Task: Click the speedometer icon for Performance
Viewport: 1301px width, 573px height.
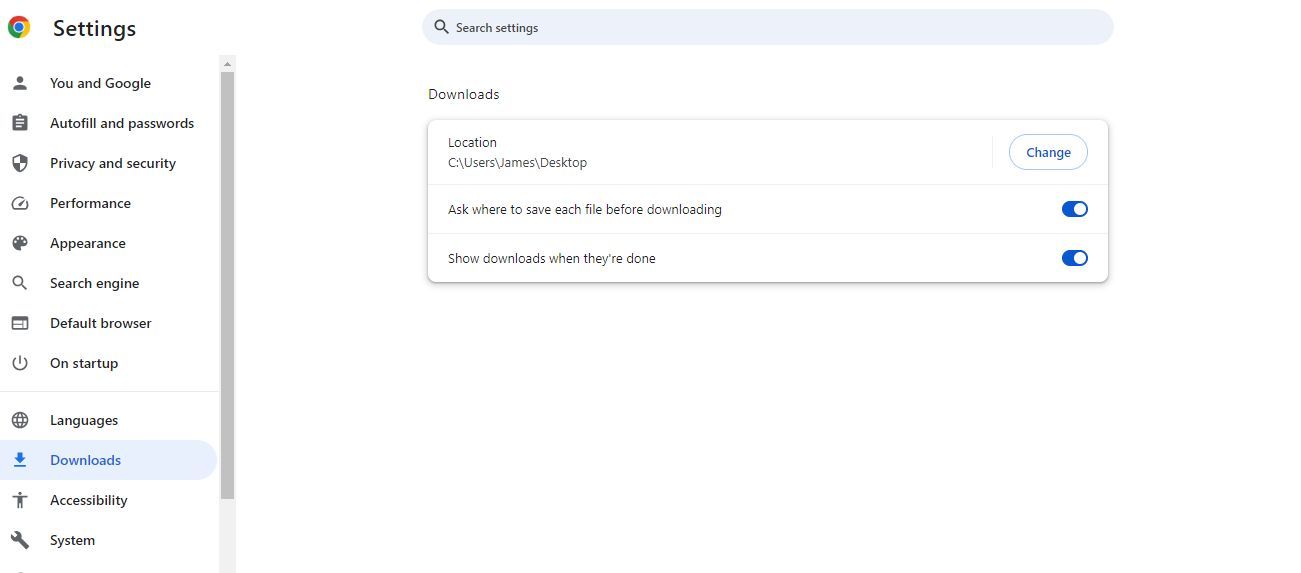Action: [20, 203]
